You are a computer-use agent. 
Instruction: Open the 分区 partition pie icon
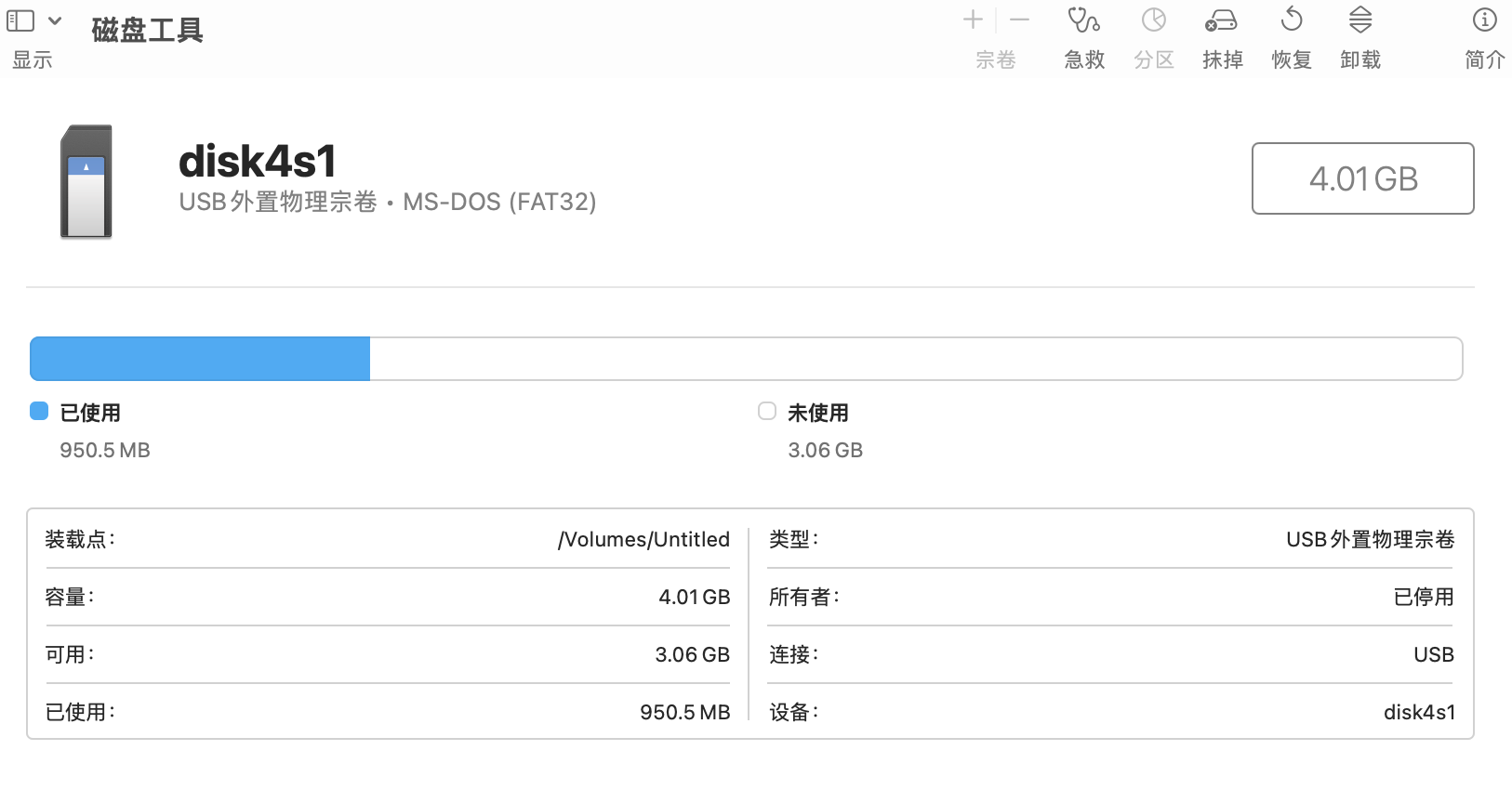tap(1153, 20)
